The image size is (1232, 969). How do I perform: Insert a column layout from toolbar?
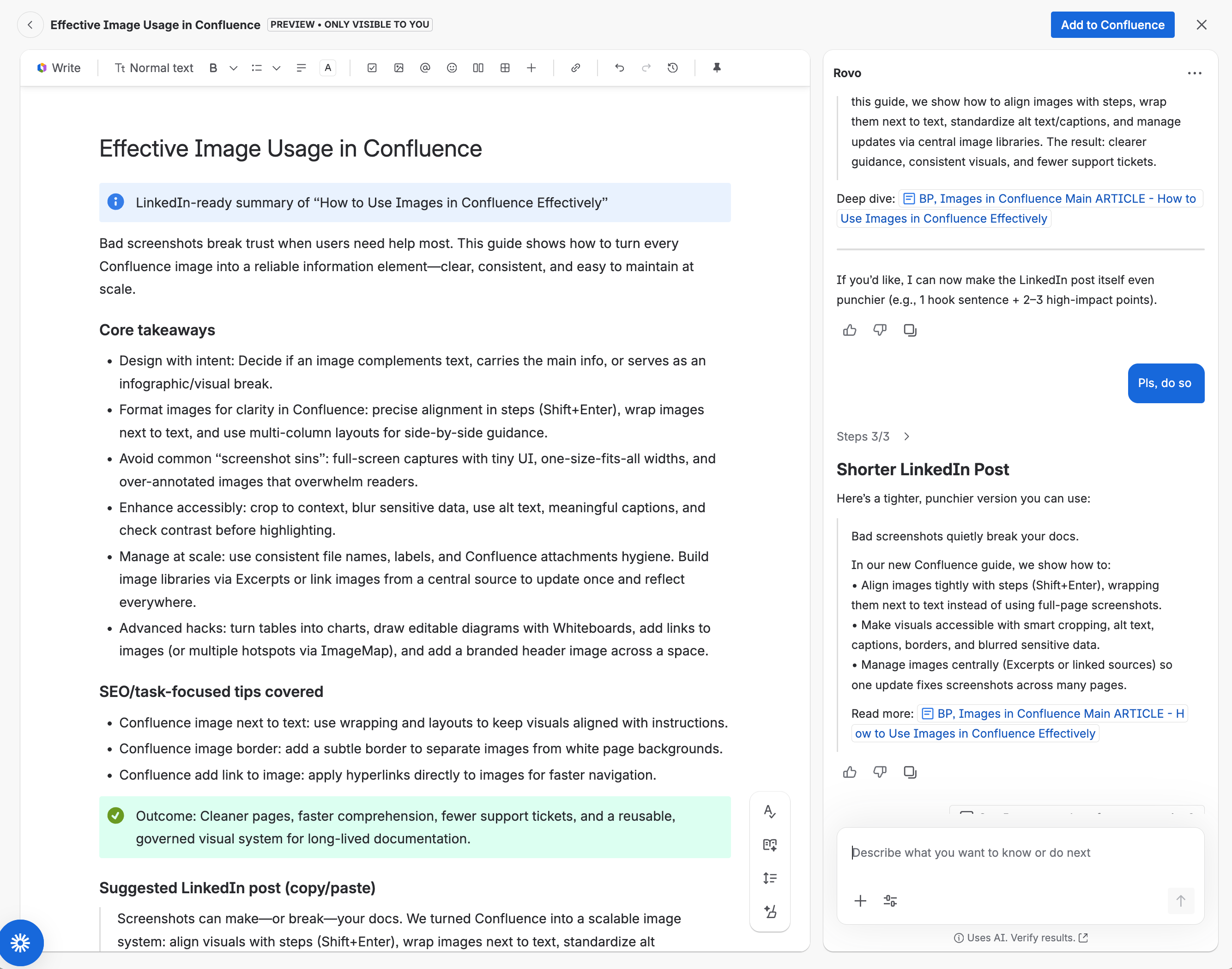[x=478, y=68]
